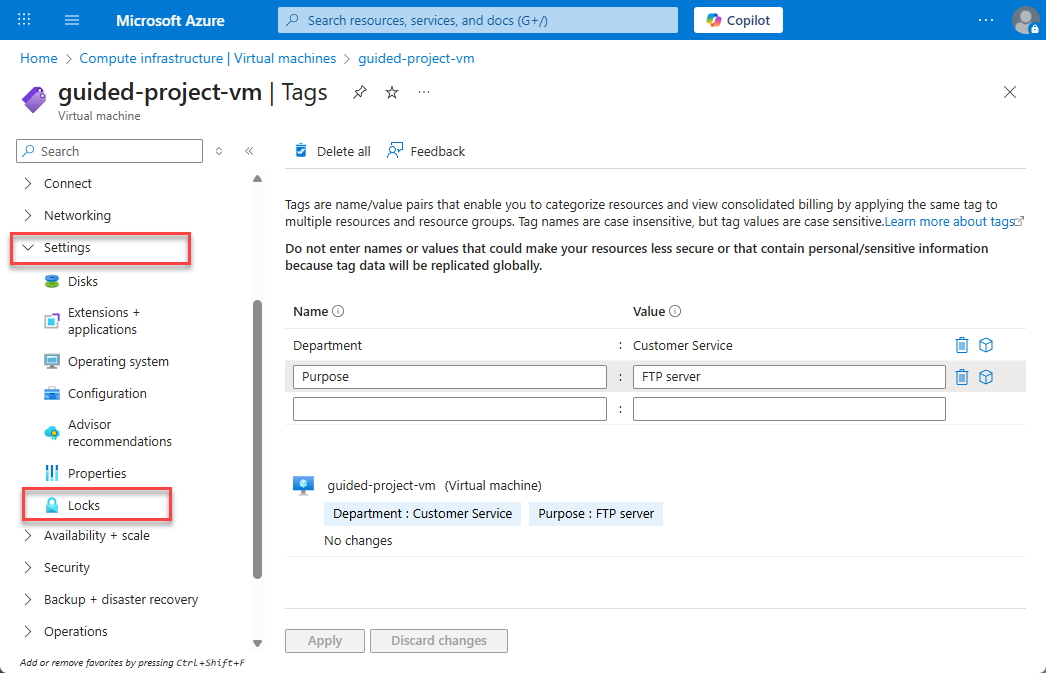Open guided-project-vm breadcrumb link
Image resolution: width=1046 pixels, height=673 pixels.
(416, 58)
